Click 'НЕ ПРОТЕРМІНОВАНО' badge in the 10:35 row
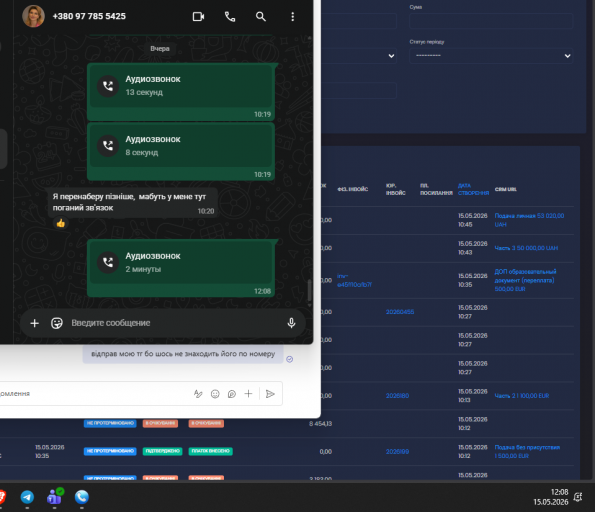595x512 pixels. point(110,451)
